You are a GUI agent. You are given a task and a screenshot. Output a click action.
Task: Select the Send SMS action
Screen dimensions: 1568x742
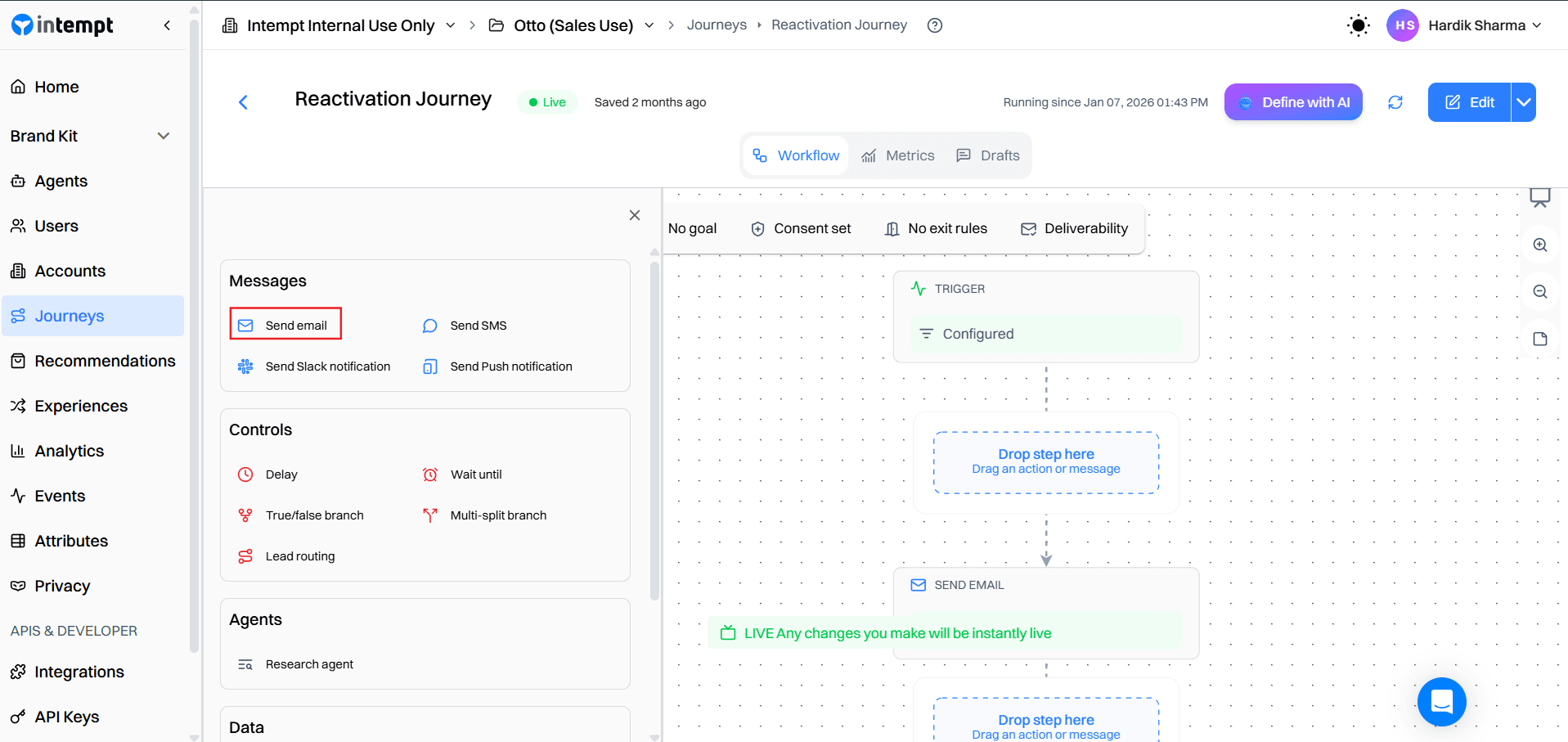pyautogui.click(x=478, y=325)
